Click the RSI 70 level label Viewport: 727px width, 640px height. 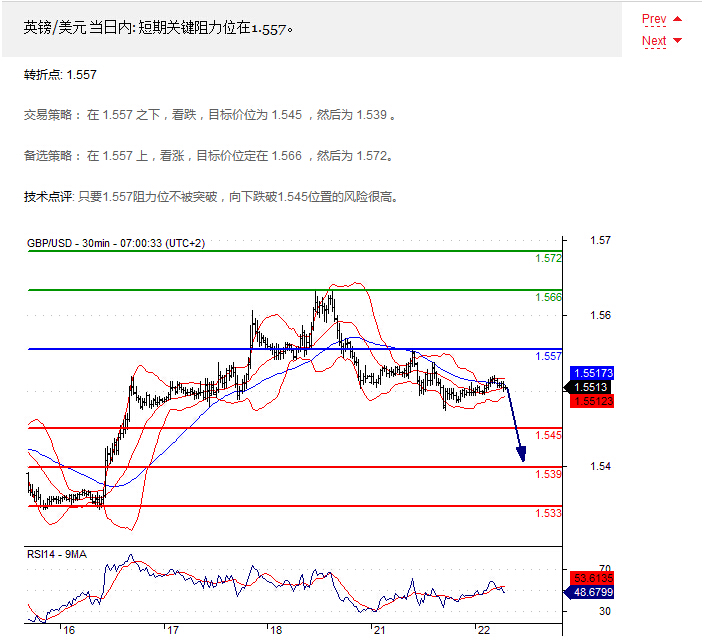point(605,568)
